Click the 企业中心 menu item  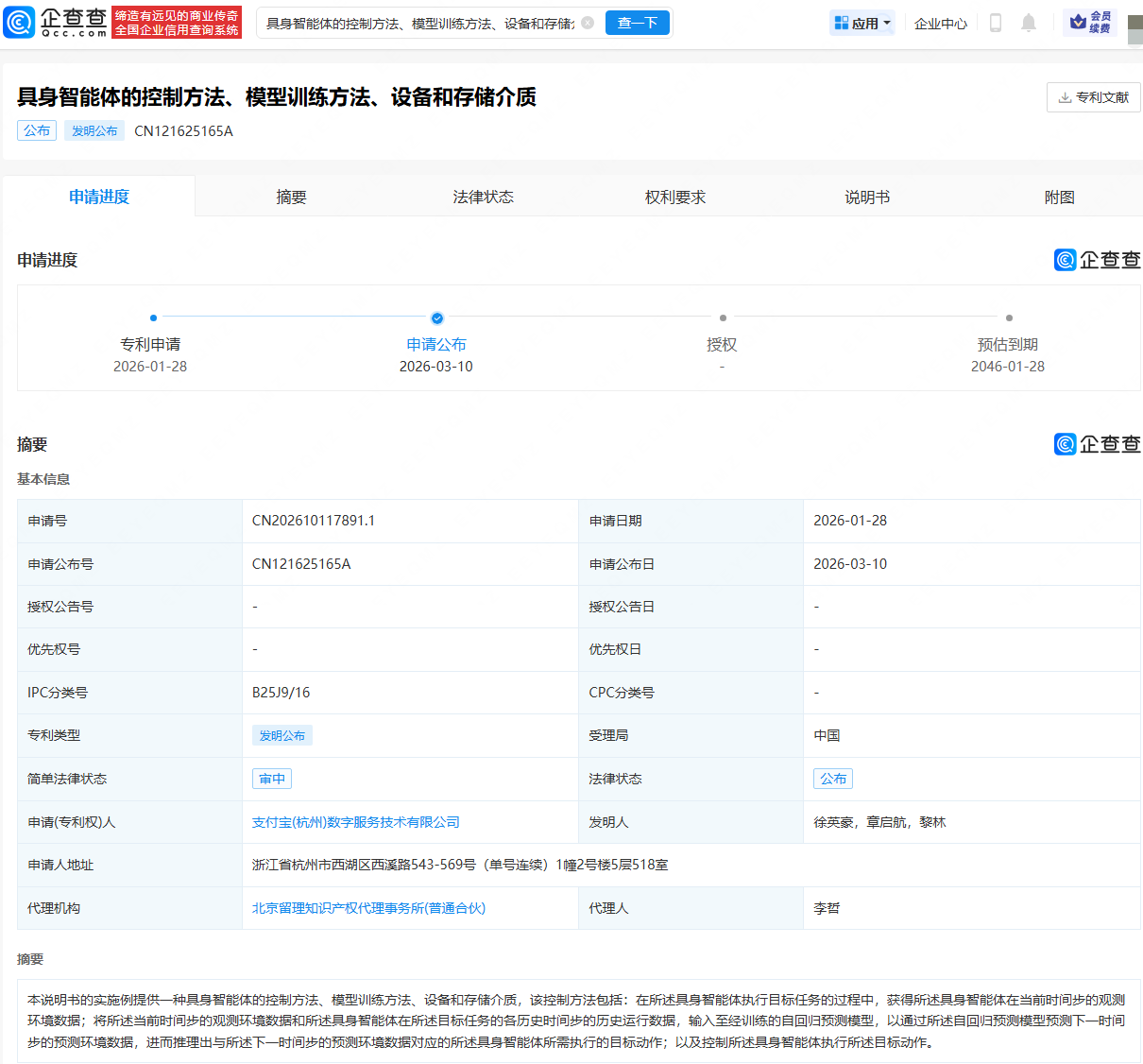pos(940,23)
